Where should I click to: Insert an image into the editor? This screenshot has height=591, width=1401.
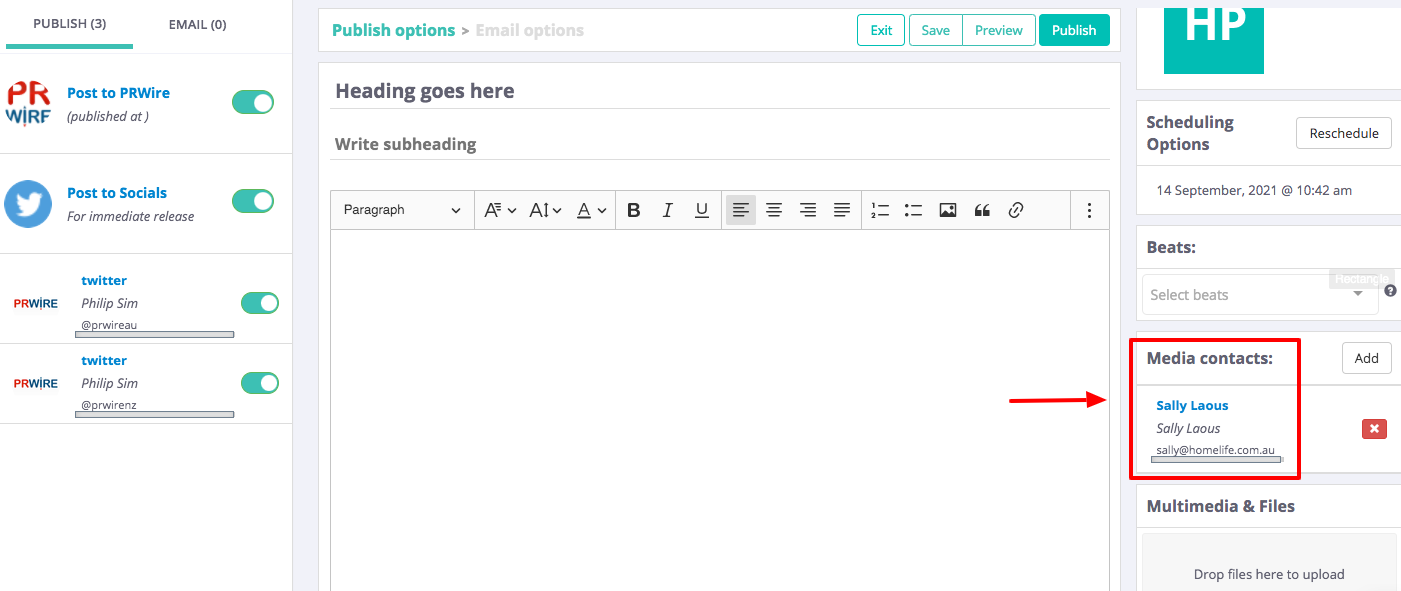coord(948,210)
